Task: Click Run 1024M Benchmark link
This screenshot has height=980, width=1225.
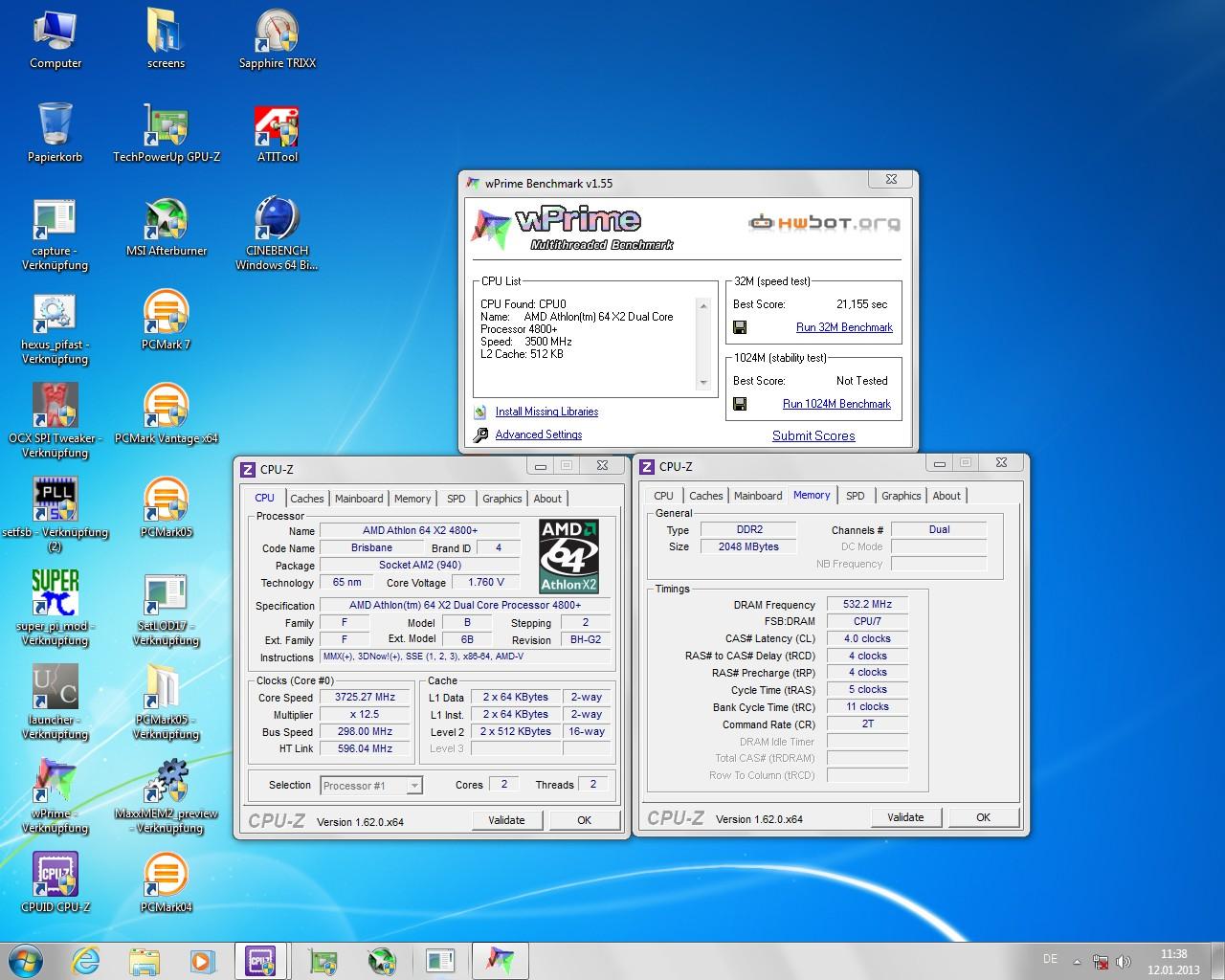Action: coord(836,404)
